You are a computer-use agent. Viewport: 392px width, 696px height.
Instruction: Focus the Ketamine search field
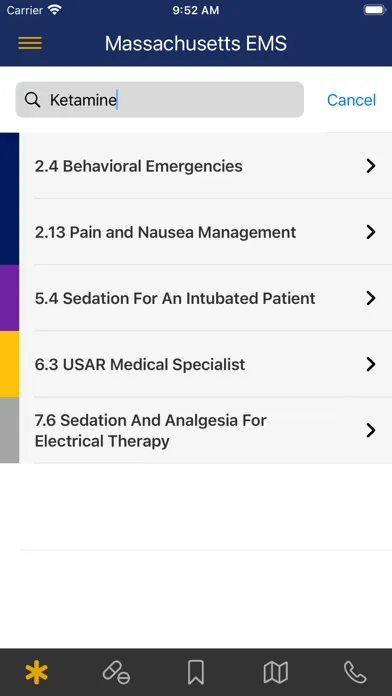coord(159,100)
